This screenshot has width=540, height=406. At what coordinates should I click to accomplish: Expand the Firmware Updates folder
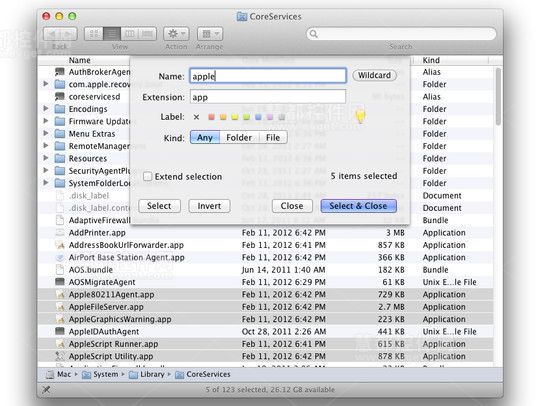[45, 121]
